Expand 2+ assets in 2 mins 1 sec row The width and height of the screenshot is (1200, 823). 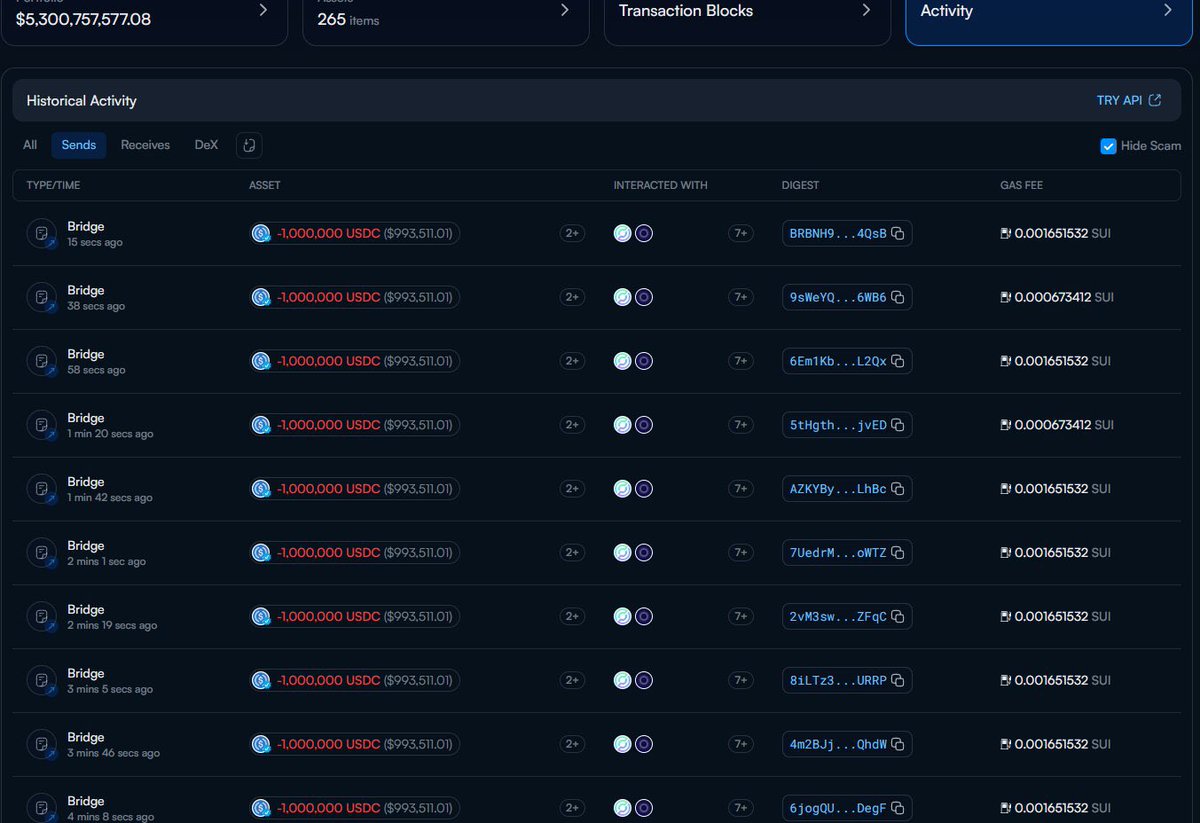click(572, 553)
